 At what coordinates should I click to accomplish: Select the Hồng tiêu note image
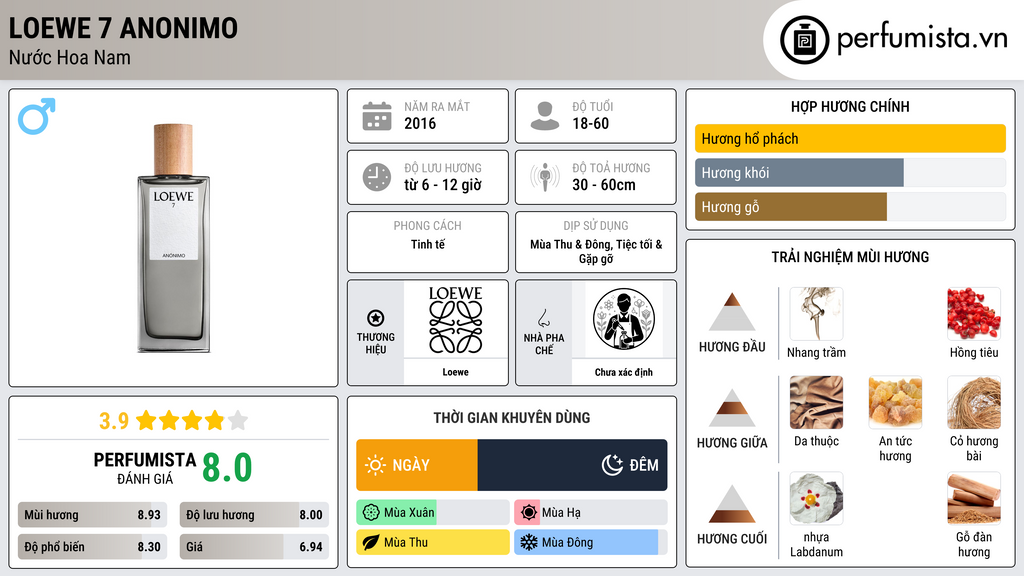[974, 314]
